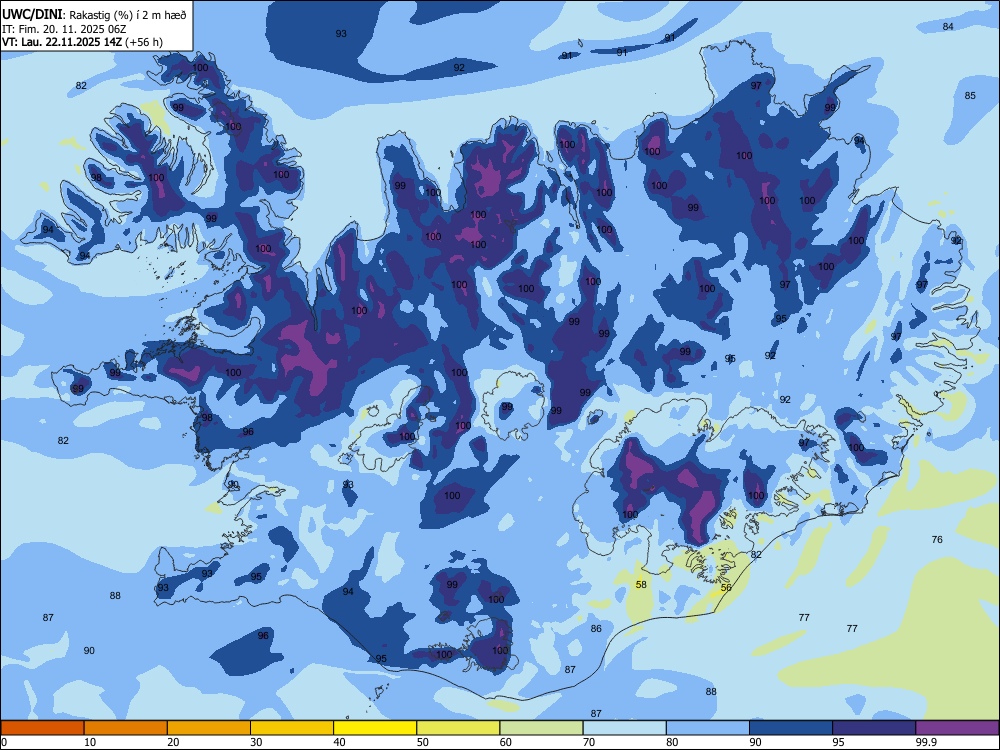Click the color scale tick label '0'
This screenshot has height=750, width=1000.
coord(4,742)
